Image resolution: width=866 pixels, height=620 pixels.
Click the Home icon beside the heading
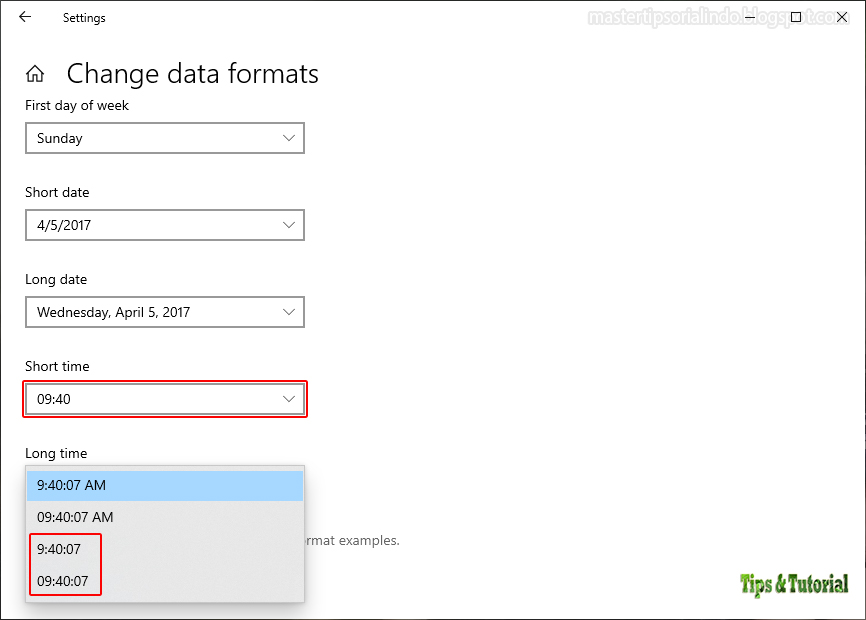(x=34, y=73)
